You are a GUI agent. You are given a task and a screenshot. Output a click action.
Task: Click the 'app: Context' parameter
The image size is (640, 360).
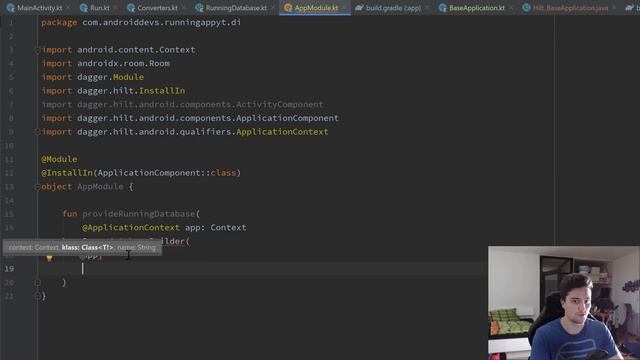tap(216, 227)
